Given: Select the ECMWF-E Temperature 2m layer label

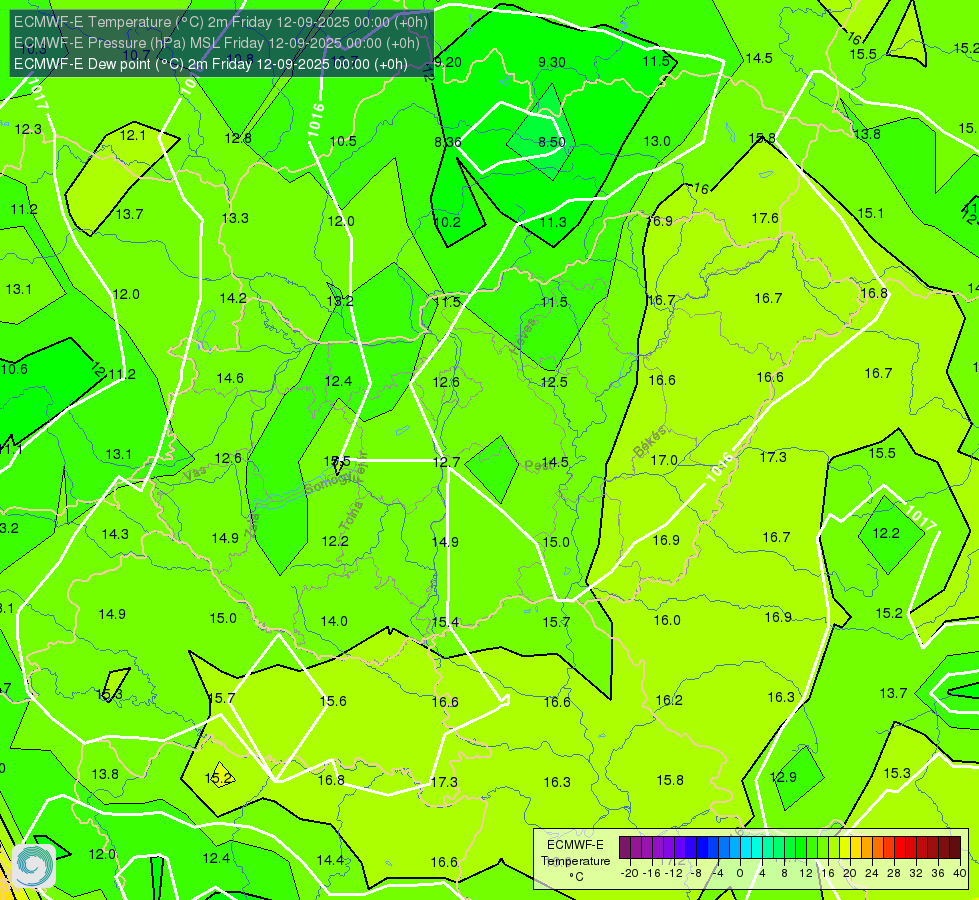Looking at the screenshot, I should [x=221, y=22].
